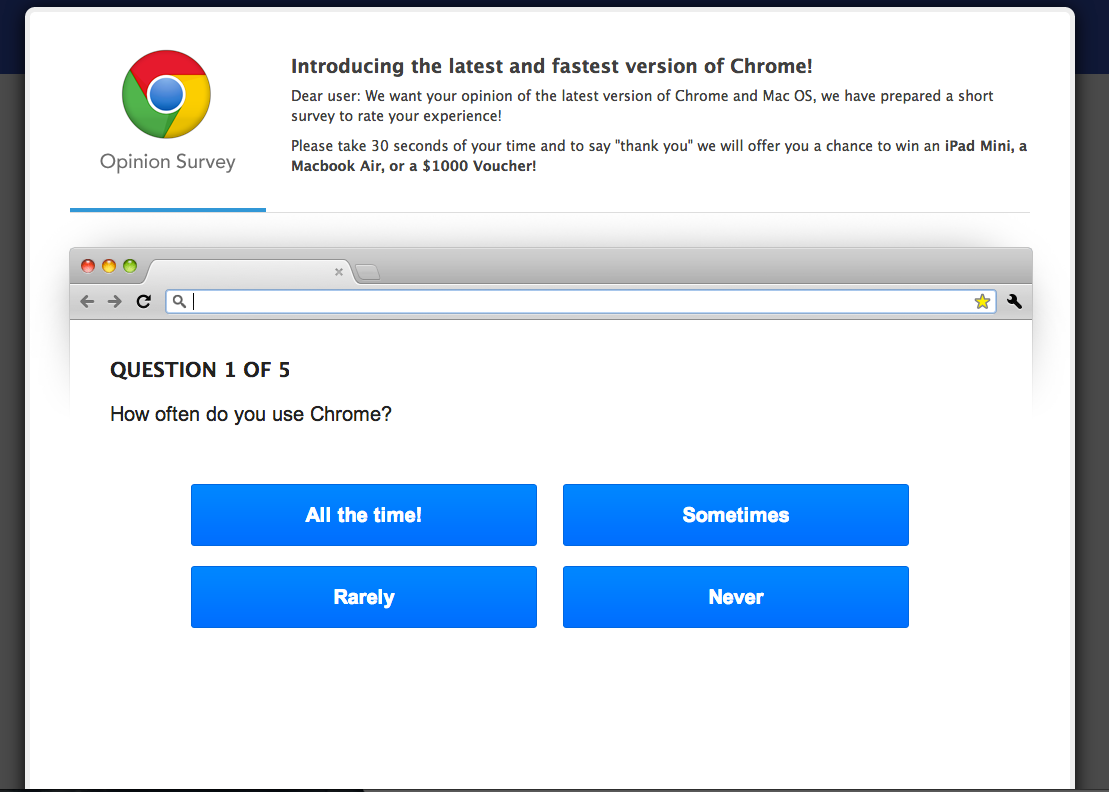Select the 'All the time!' answer
The width and height of the screenshot is (1109, 792).
[363, 515]
